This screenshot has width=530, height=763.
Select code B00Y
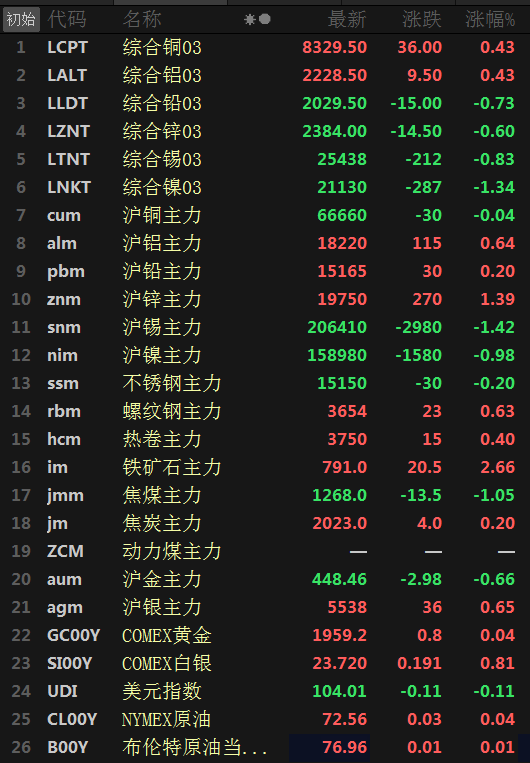[x=68, y=747]
